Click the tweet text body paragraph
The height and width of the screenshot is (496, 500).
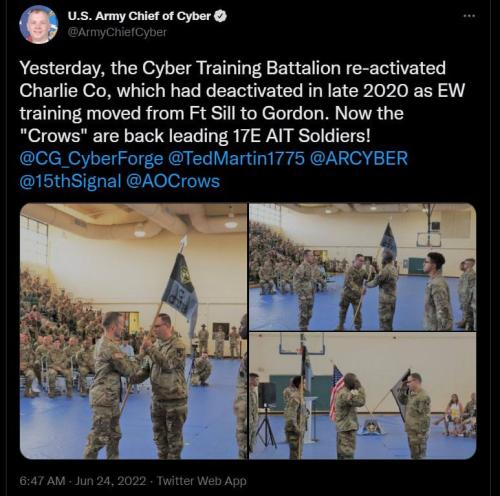click(242, 102)
